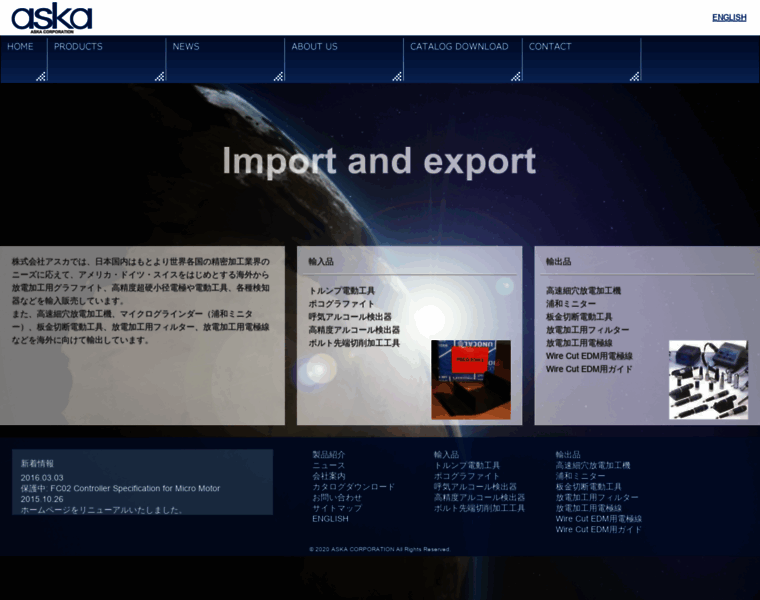This screenshot has width=760, height=600.
Task: Open ボルト先端切削加工工具 in the 輸入品 panel
Action: (x=354, y=343)
